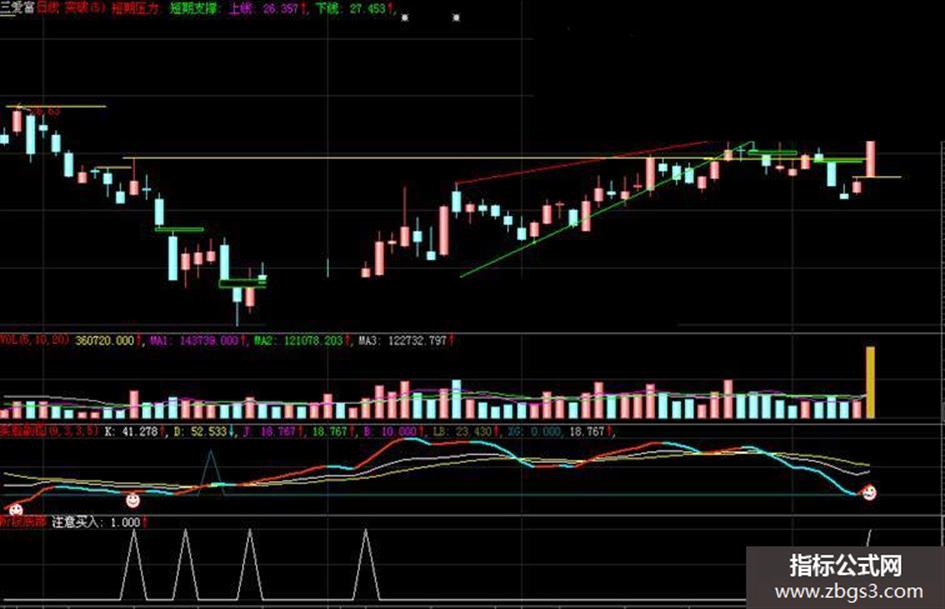Click the D: 52.533 value label
Screen dimensions: 945x609
[x=204, y=432]
